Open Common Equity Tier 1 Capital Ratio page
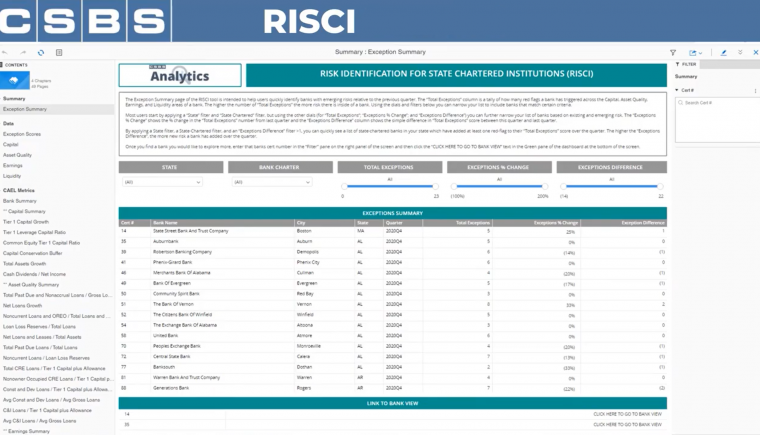 [42, 243]
